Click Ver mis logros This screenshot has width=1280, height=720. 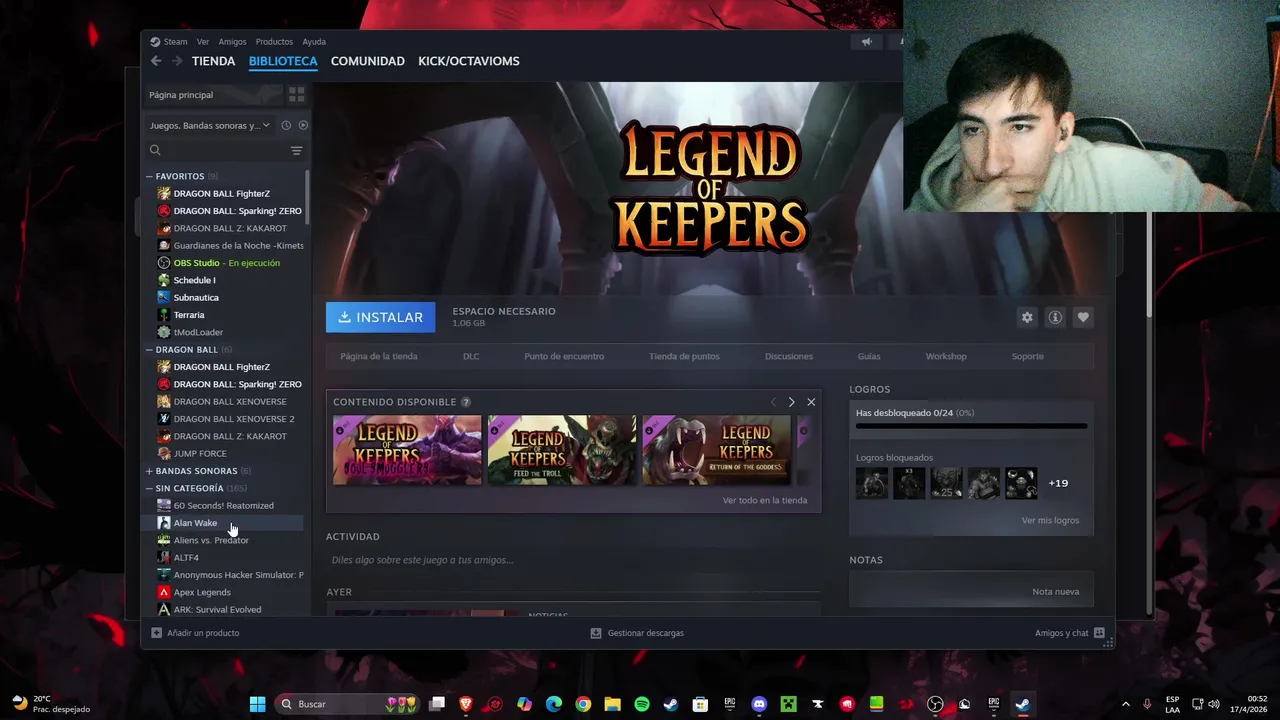click(x=1050, y=520)
